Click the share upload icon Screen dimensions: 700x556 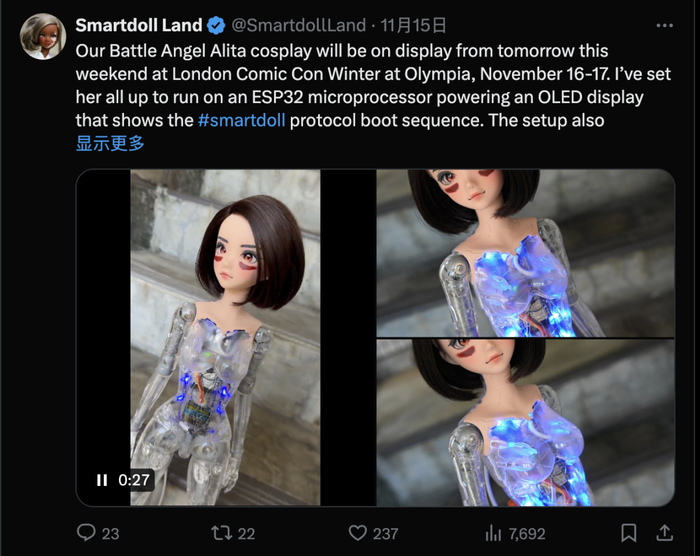point(664,532)
